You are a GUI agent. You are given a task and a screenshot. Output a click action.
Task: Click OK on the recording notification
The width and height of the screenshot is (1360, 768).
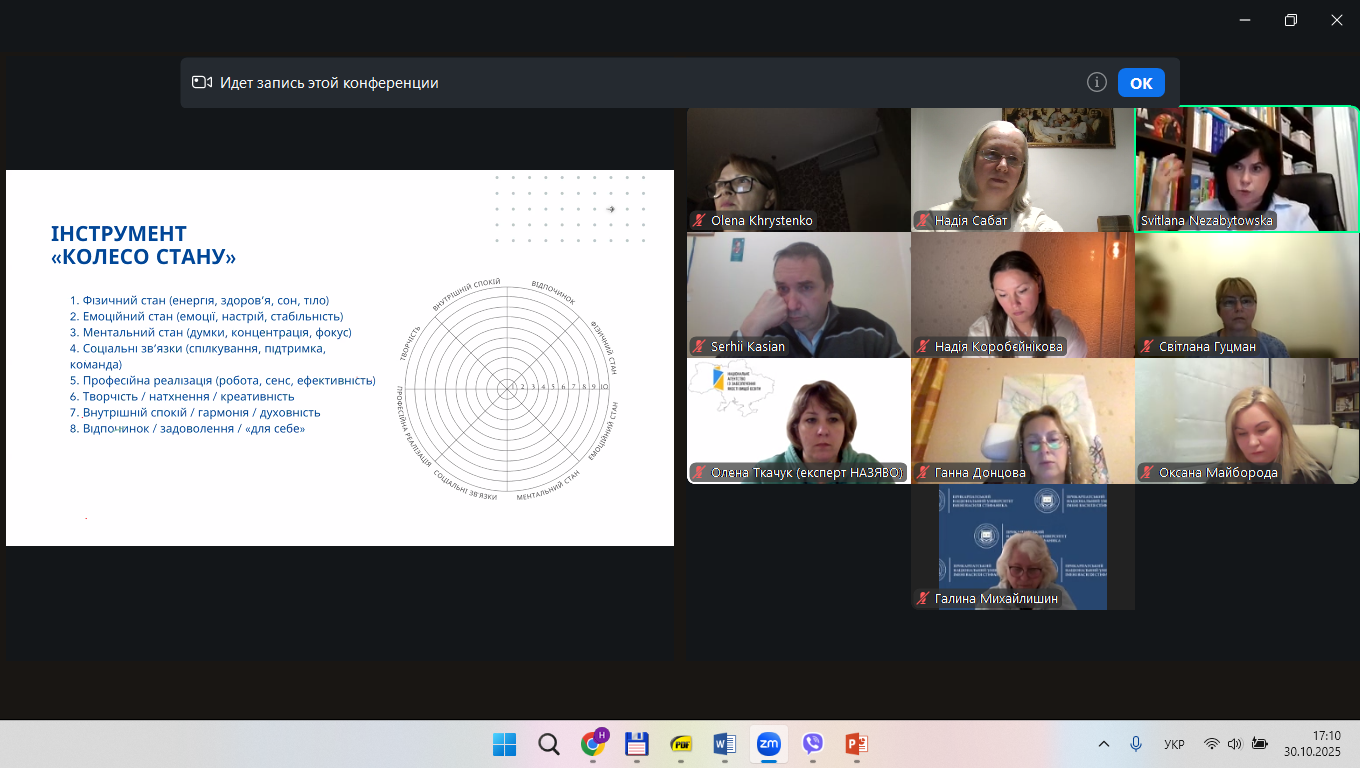1141,83
